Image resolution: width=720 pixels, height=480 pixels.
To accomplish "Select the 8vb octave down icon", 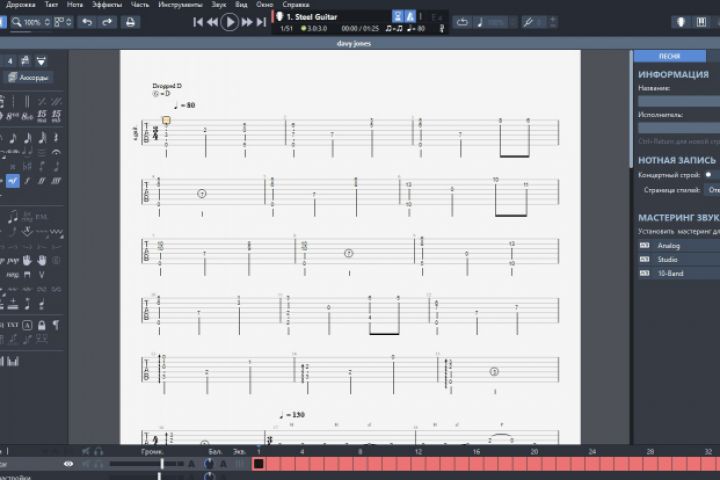I will pyautogui.click(x=27, y=116).
